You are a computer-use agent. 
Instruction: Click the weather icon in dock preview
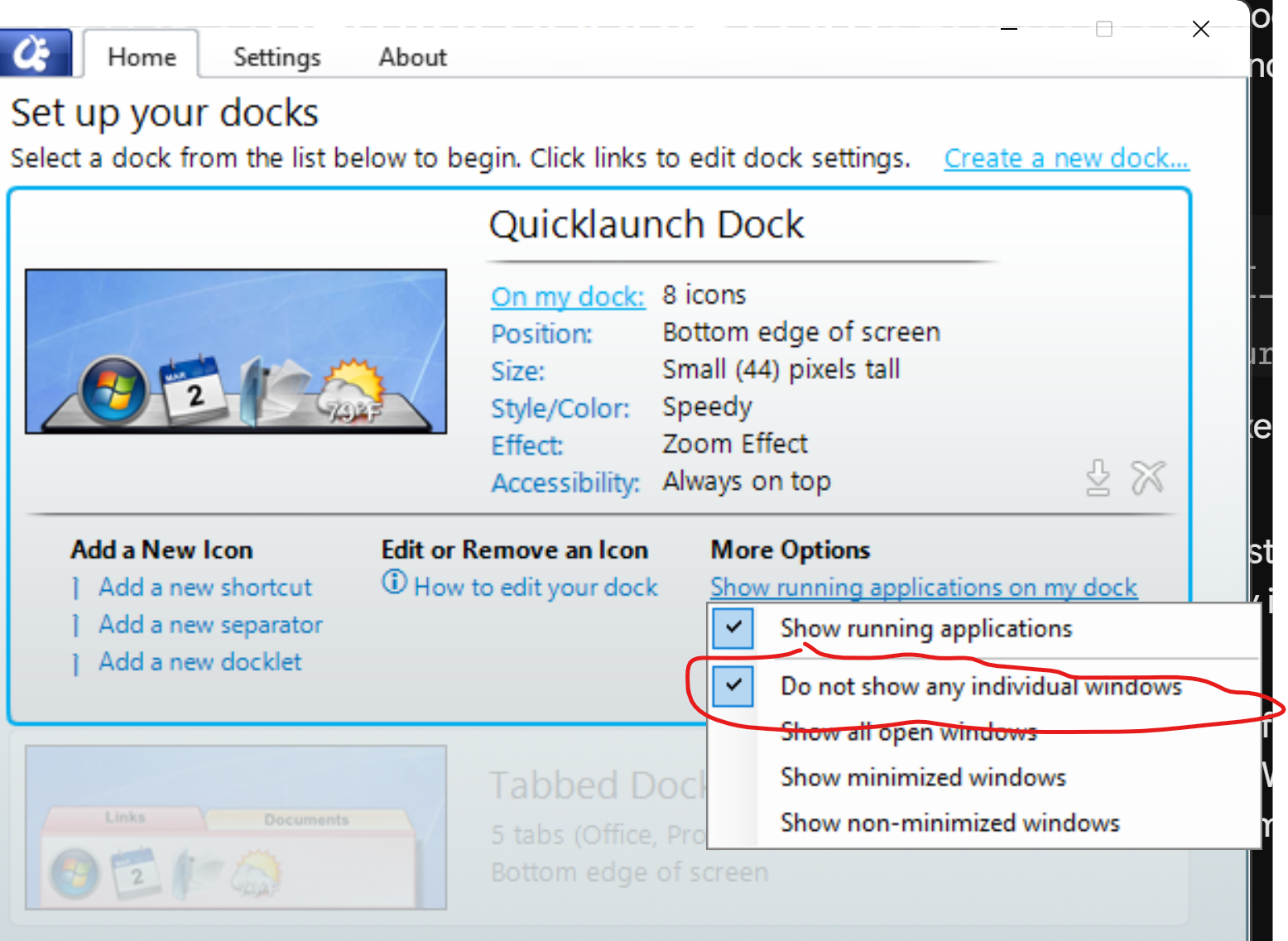[353, 390]
